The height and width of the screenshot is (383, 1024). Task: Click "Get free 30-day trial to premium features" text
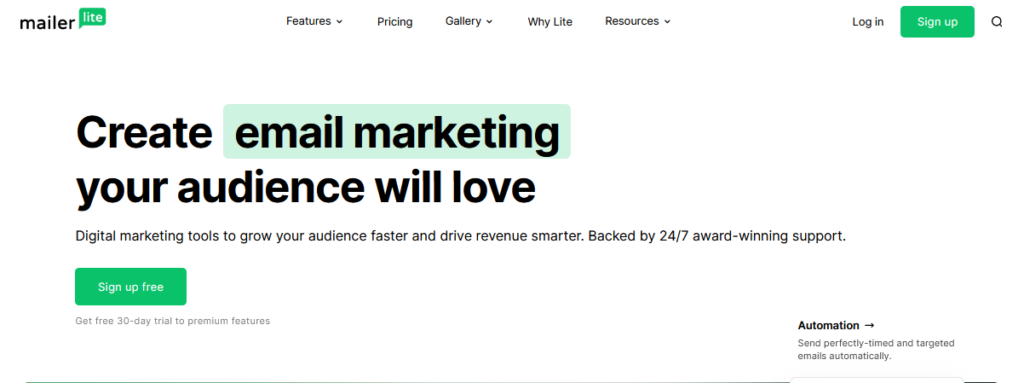point(172,321)
